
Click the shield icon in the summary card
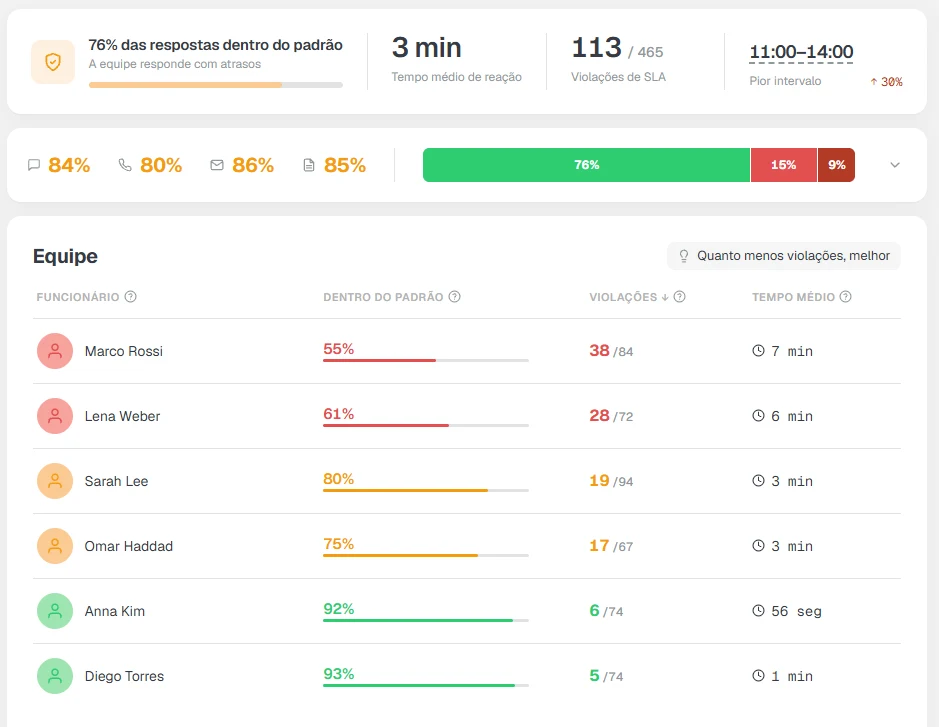(53, 62)
